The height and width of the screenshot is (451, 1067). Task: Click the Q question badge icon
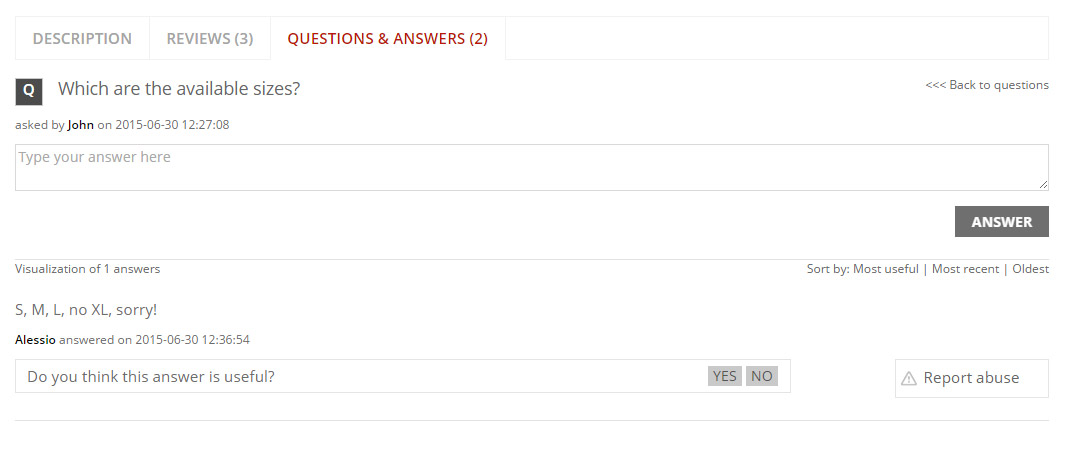tap(29, 90)
